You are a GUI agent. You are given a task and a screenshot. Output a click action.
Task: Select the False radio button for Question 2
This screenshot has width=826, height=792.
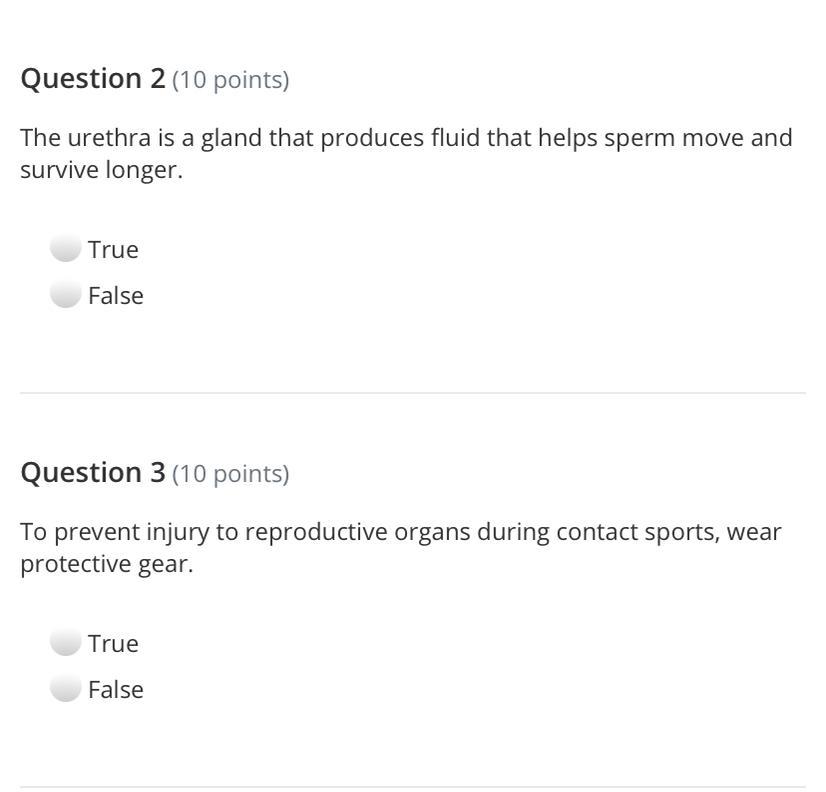coord(65,295)
